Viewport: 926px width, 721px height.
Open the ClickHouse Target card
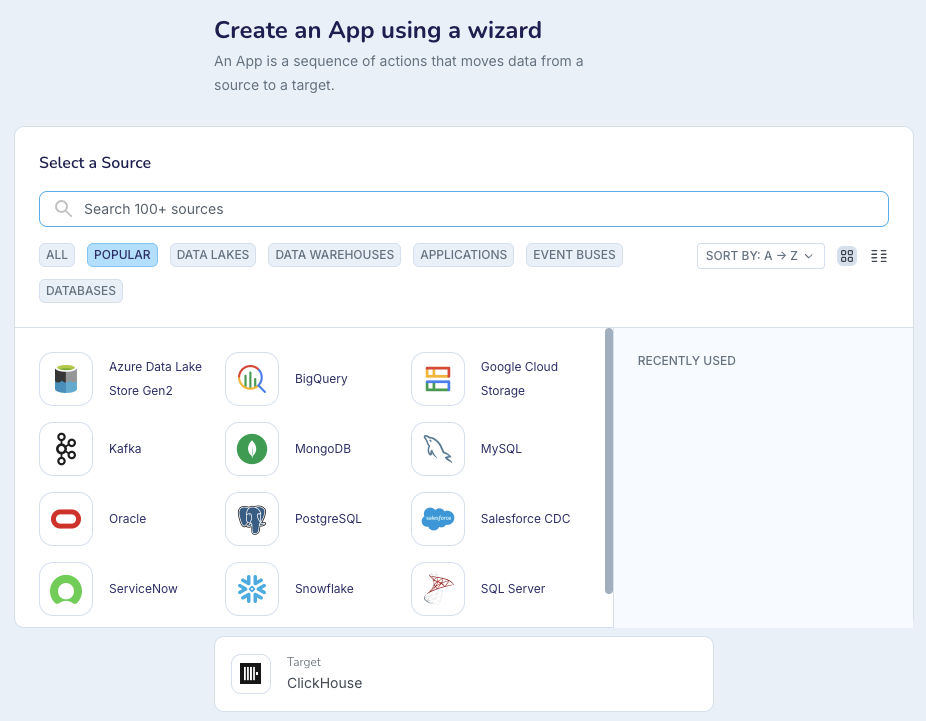(x=464, y=674)
